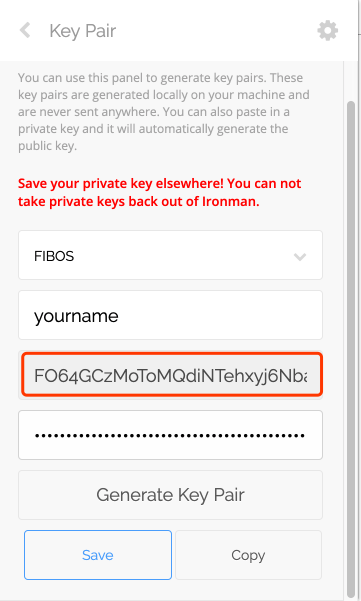The width and height of the screenshot is (361, 601).
Task: Place cursor at the end of yourname text
Action: (119, 316)
